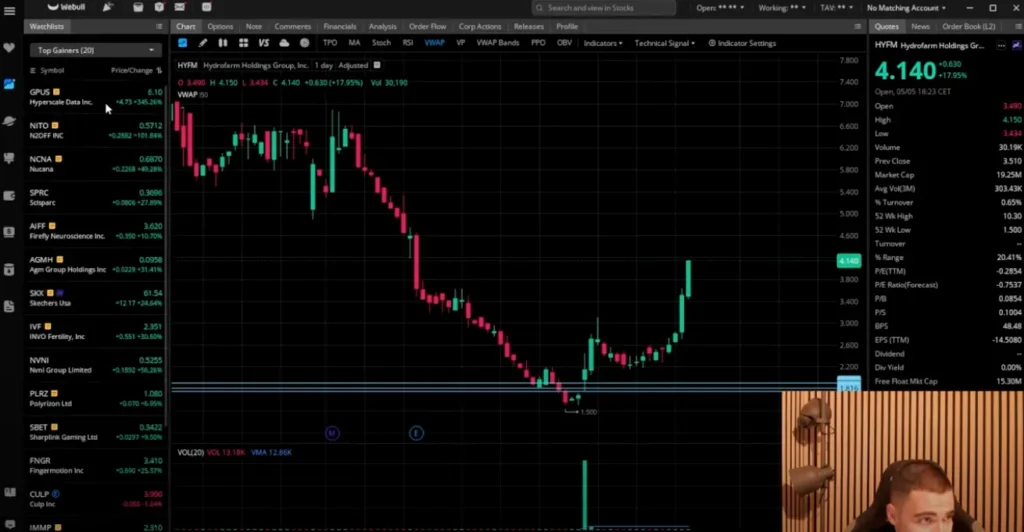Select NCNA Nucana watchlist row
Screen dimensions: 1024x532
click(96, 164)
